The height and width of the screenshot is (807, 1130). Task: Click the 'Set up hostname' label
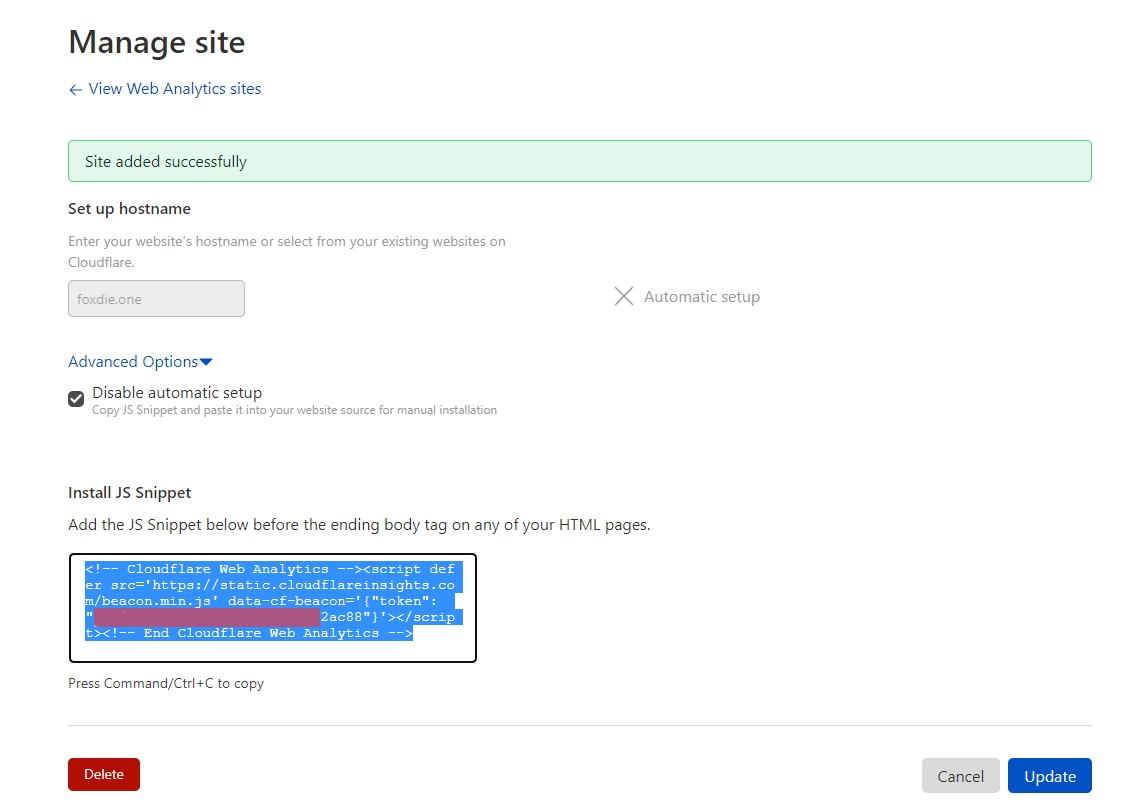pos(129,209)
